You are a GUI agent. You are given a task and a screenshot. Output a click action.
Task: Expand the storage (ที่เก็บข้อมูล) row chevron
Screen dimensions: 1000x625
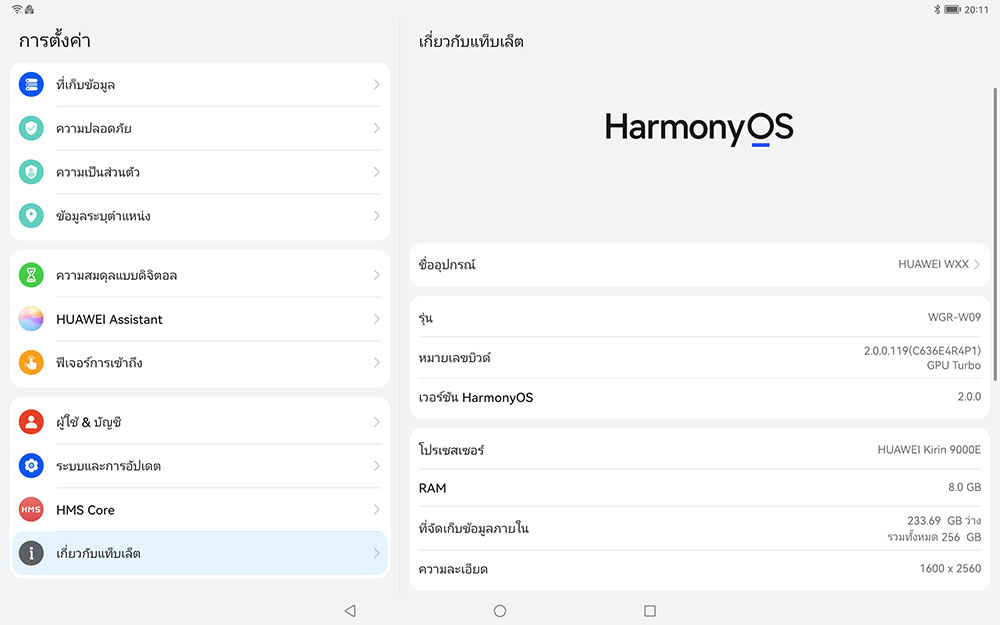(x=376, y=85)
